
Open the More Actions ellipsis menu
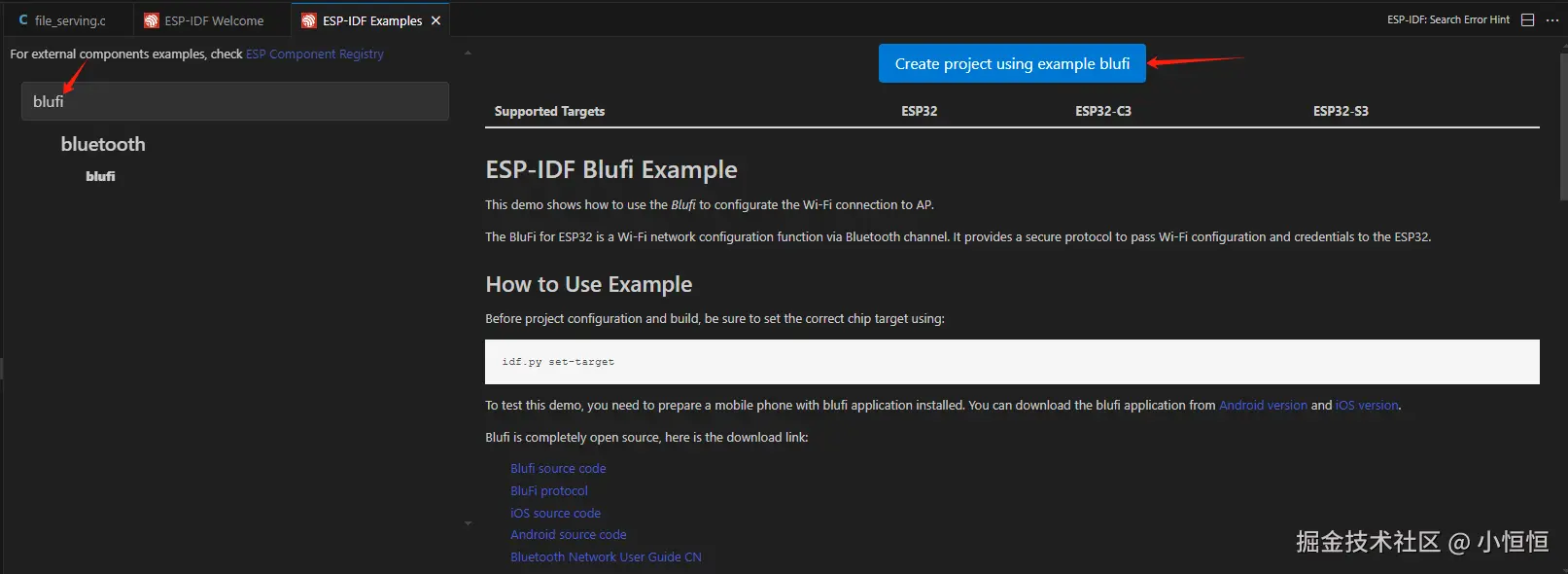(x=1551, y=19)
